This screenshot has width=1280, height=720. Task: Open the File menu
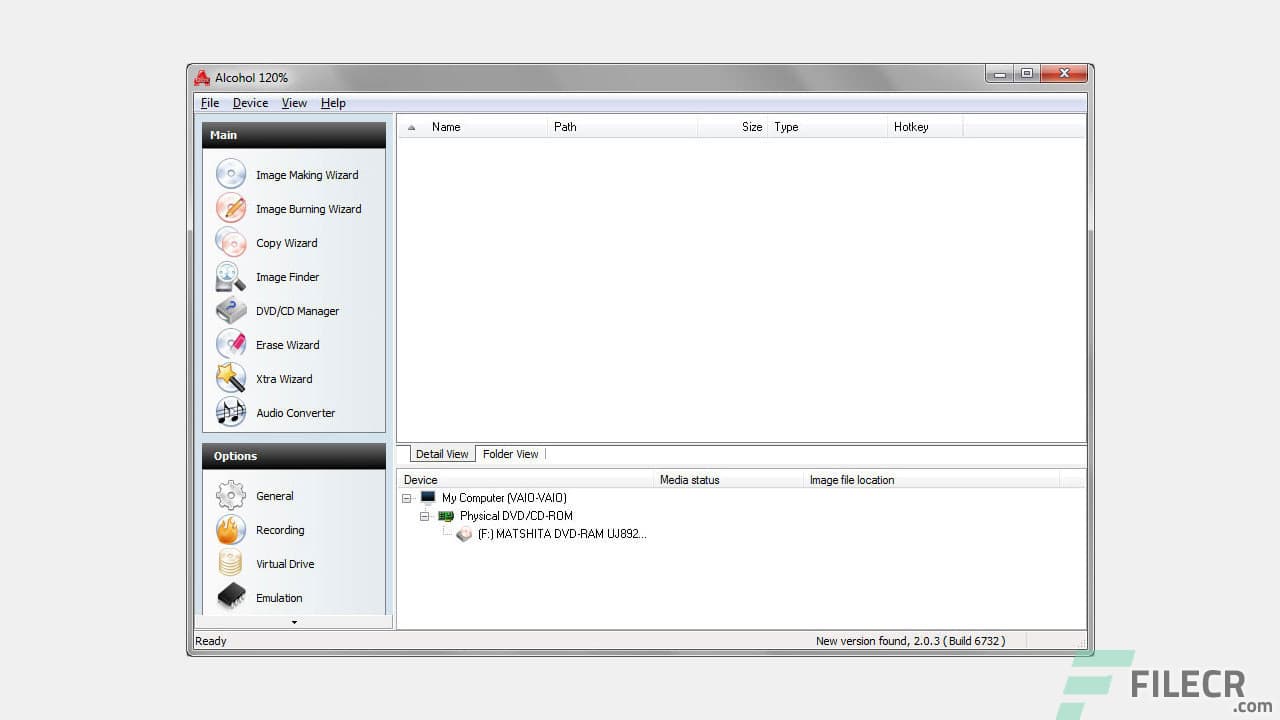tap(210, 103)
